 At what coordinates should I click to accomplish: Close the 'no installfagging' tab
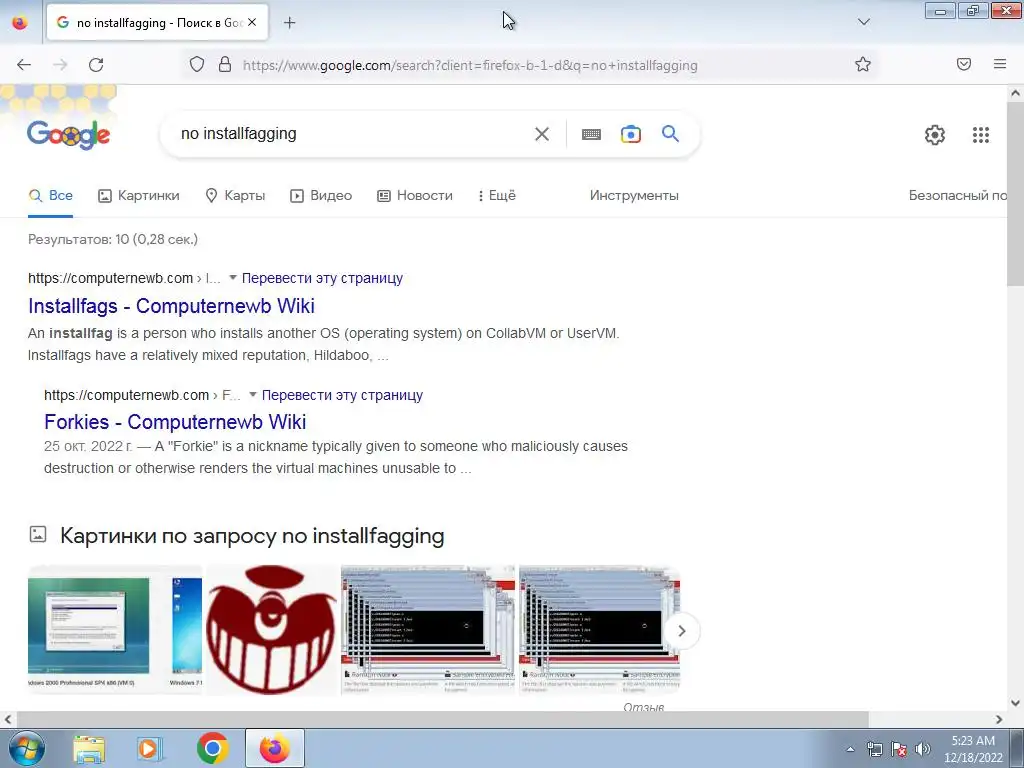point(252,22)
